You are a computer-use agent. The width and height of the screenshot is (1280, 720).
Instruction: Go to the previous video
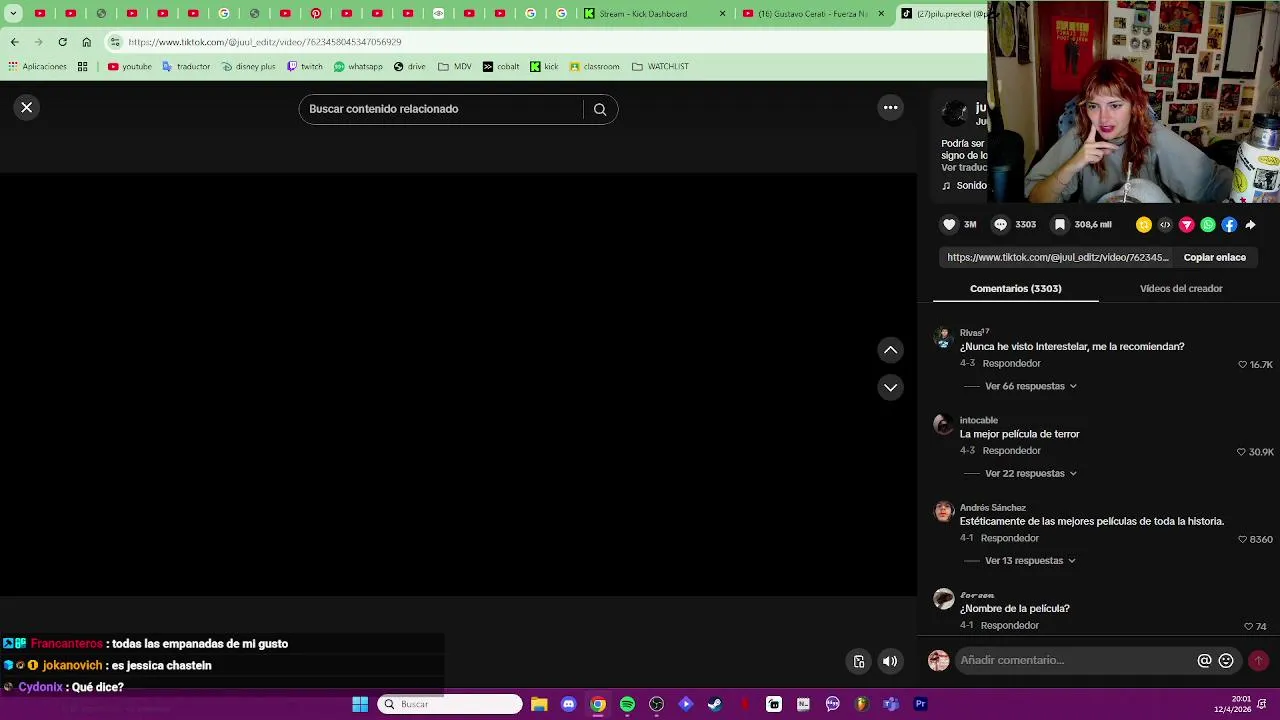click(x=890, y=350)
